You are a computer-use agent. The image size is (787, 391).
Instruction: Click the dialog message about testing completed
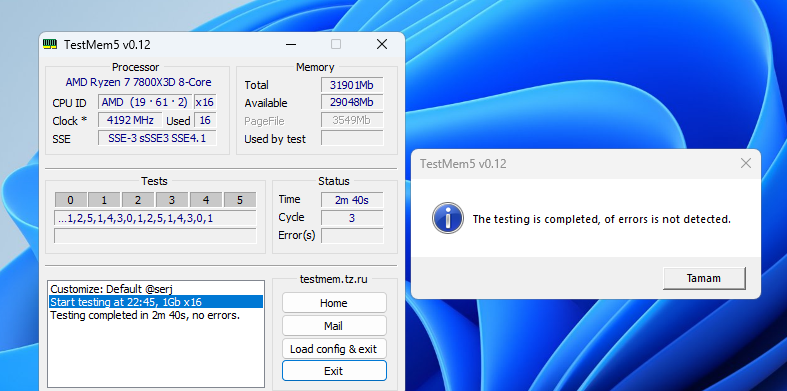(x=602, y=219)
